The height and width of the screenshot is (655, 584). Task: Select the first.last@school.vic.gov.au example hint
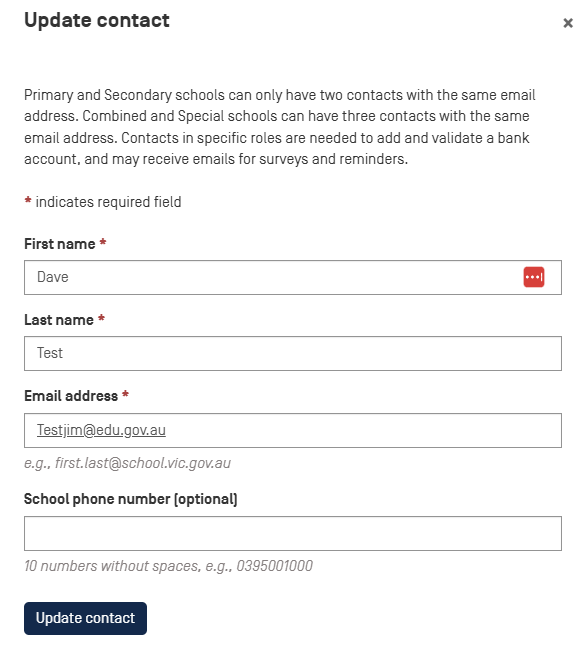click(127, 463)
